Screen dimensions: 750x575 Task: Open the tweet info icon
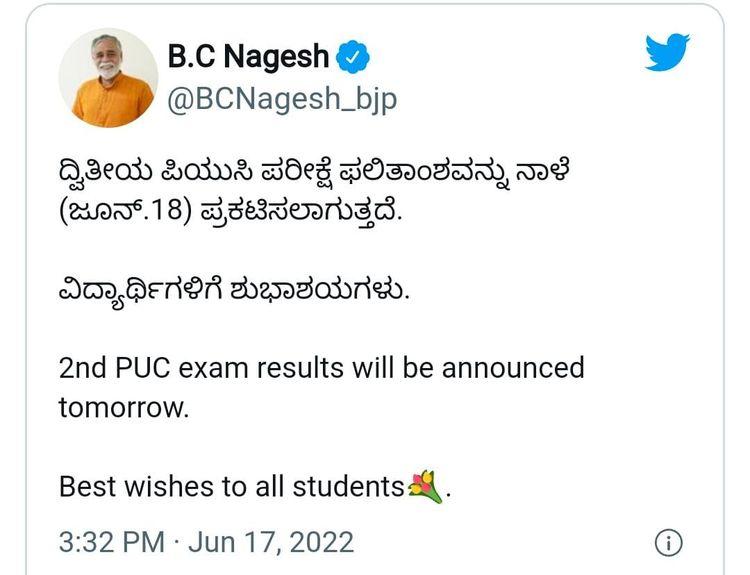pyautogui.click(x=668, y=543)
